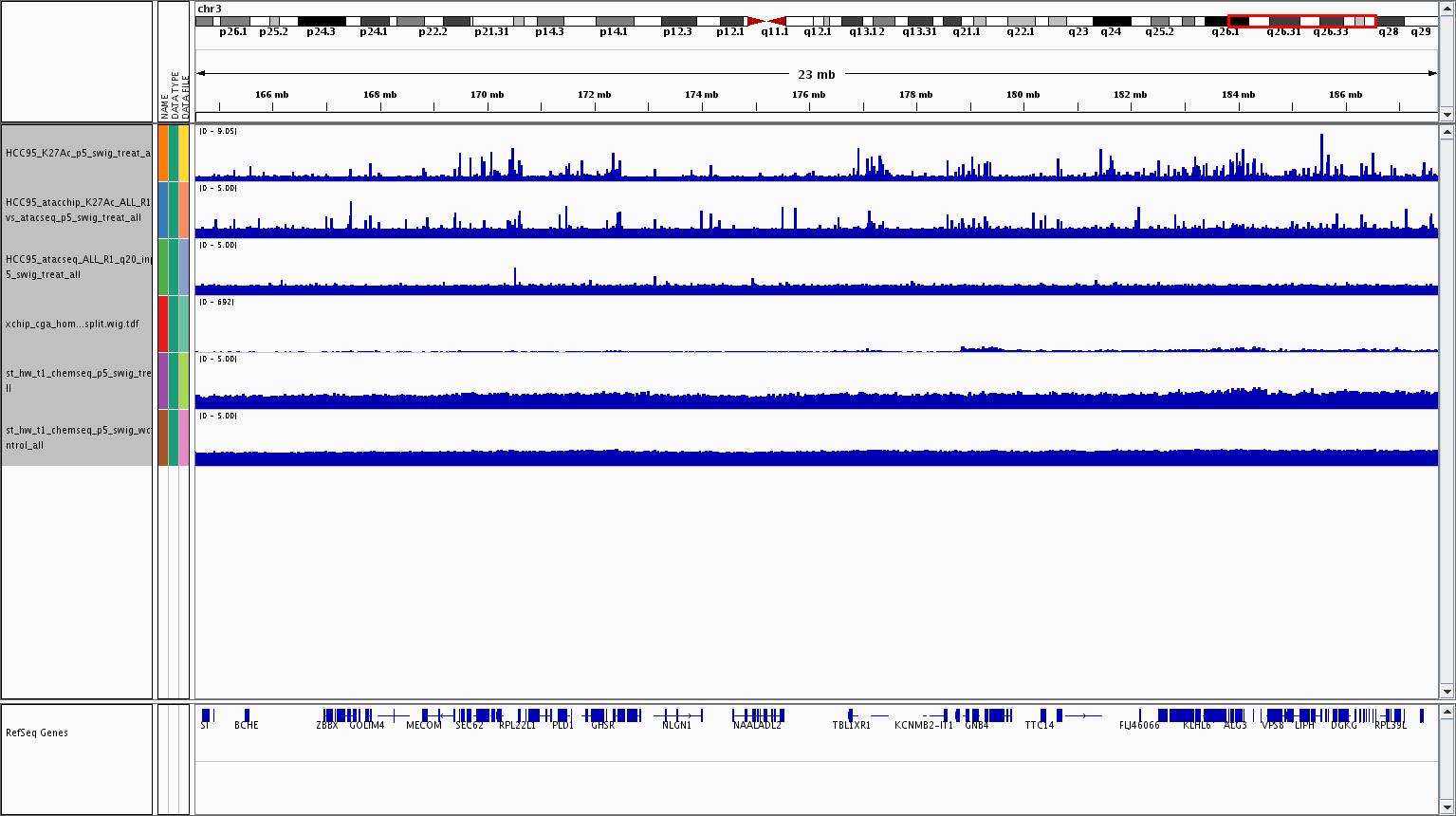Click the BCHE gene feature

point(247,715)
